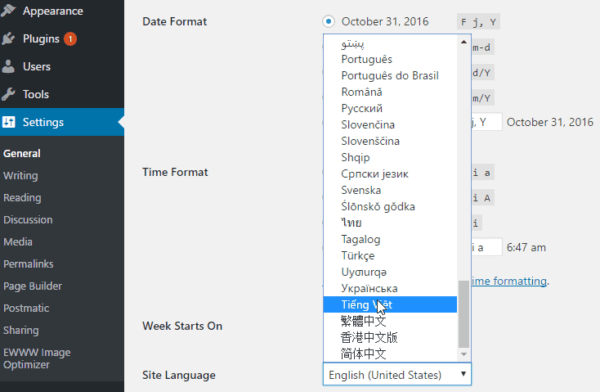Choose Uyƣurqə from language list

coord(390,272)
